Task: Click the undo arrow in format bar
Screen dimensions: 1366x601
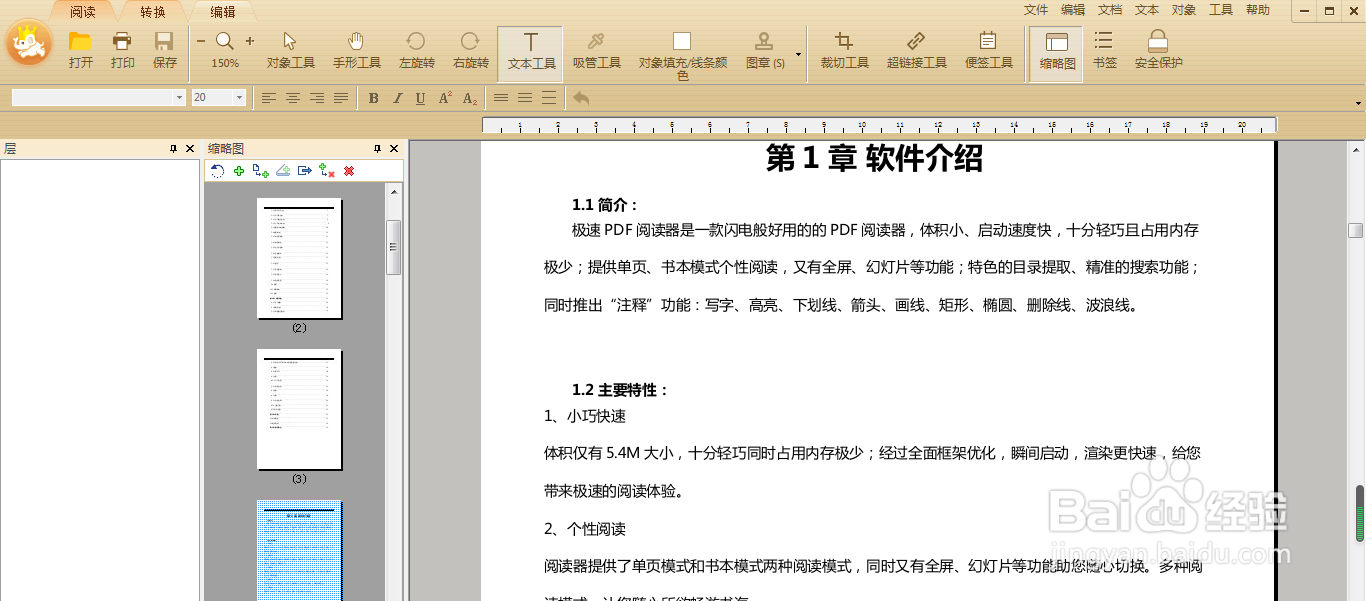Action: coord(581,98)
